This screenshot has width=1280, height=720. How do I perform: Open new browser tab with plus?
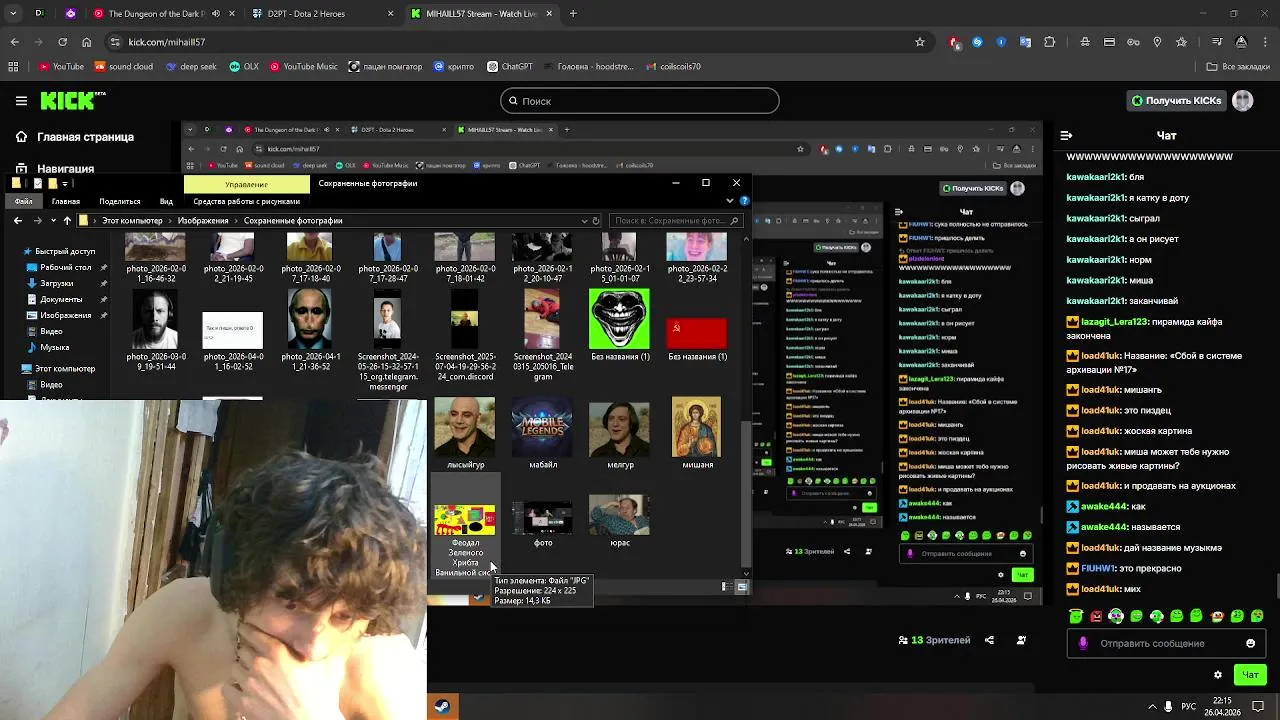573,14
